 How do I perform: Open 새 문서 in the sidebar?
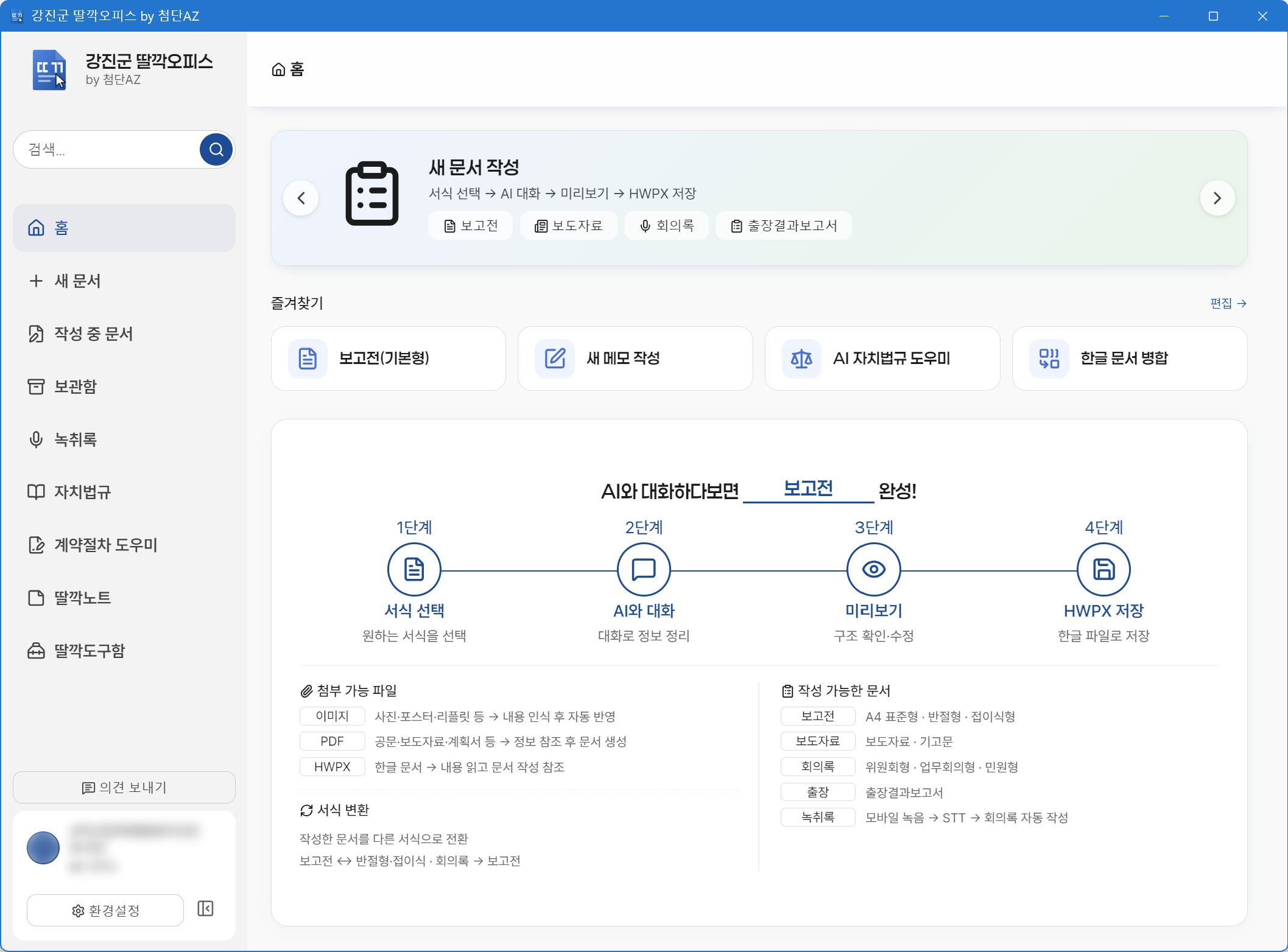tap(124, 281)
